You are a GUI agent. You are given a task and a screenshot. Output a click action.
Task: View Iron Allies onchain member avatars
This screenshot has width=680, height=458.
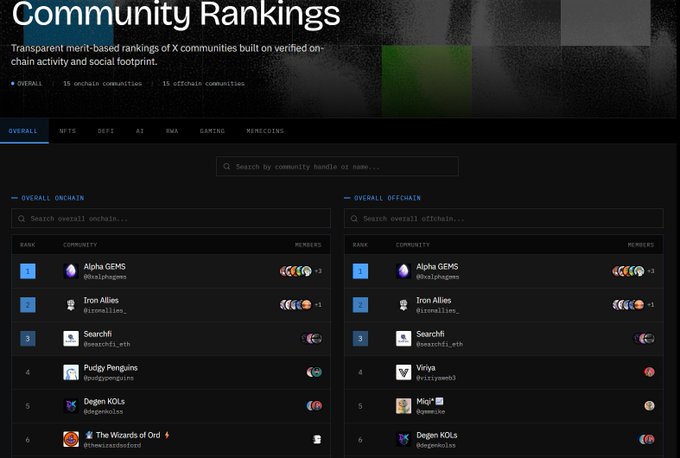(x=296, y=305)
